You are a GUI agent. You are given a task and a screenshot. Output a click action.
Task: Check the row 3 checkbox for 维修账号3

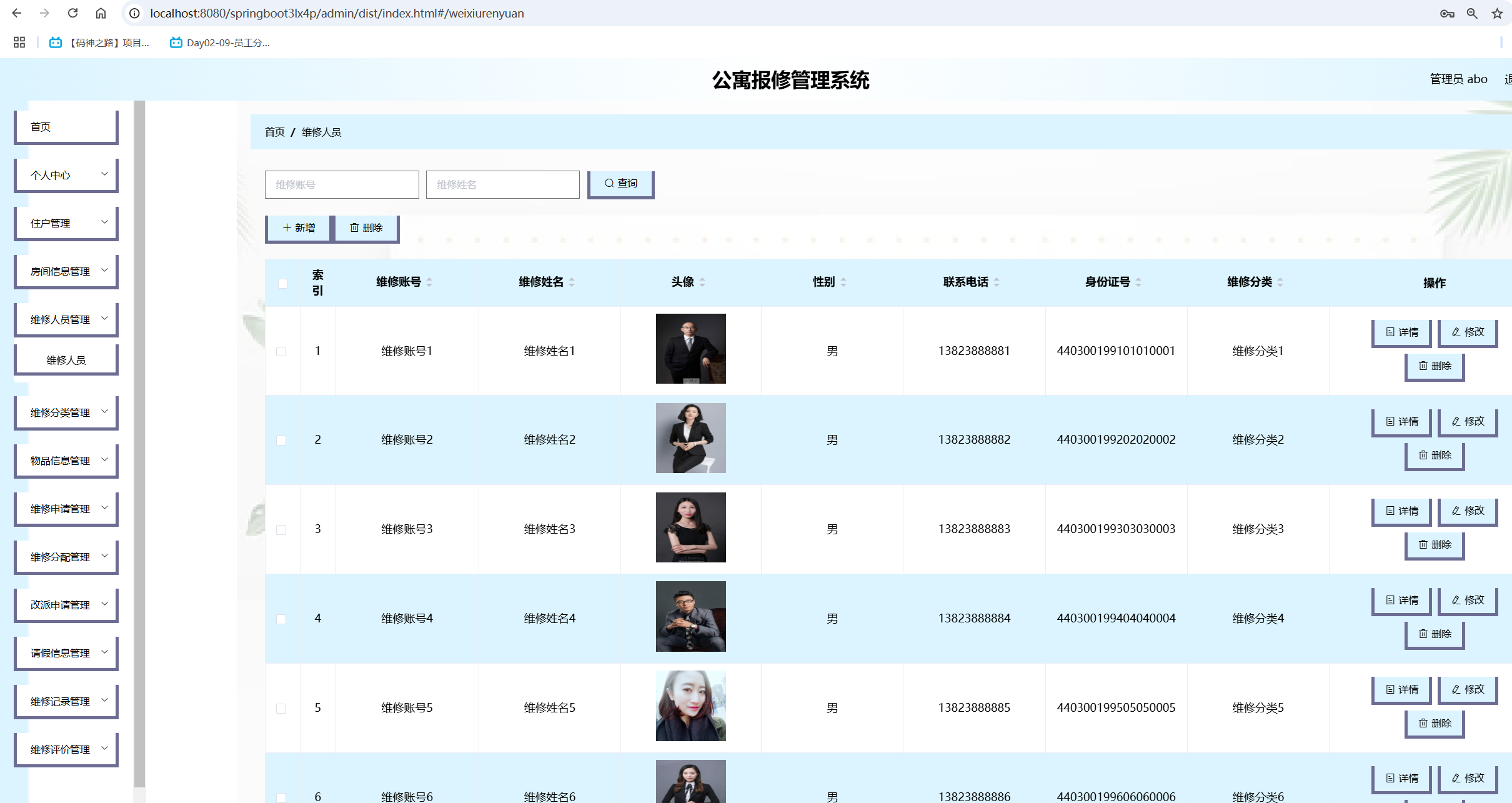(281, 530)
